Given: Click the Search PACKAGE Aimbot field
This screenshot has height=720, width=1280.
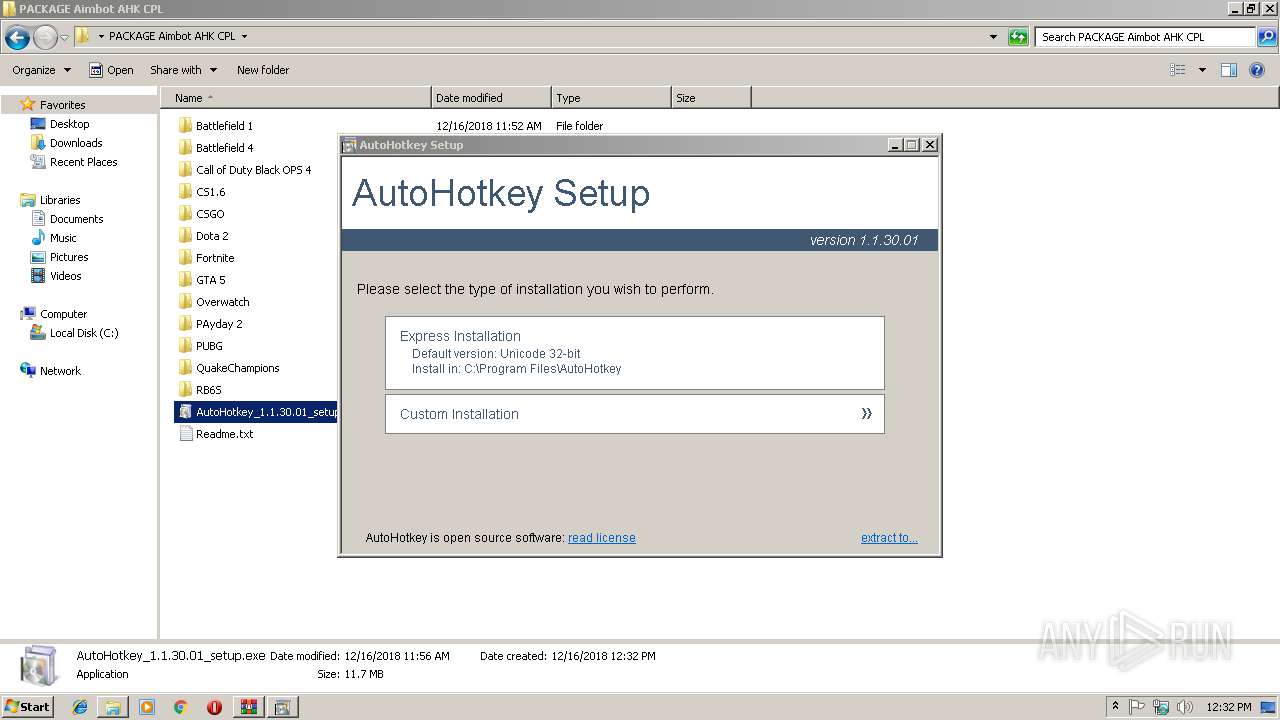Looking at the screenshot, I should [1145, 37].
